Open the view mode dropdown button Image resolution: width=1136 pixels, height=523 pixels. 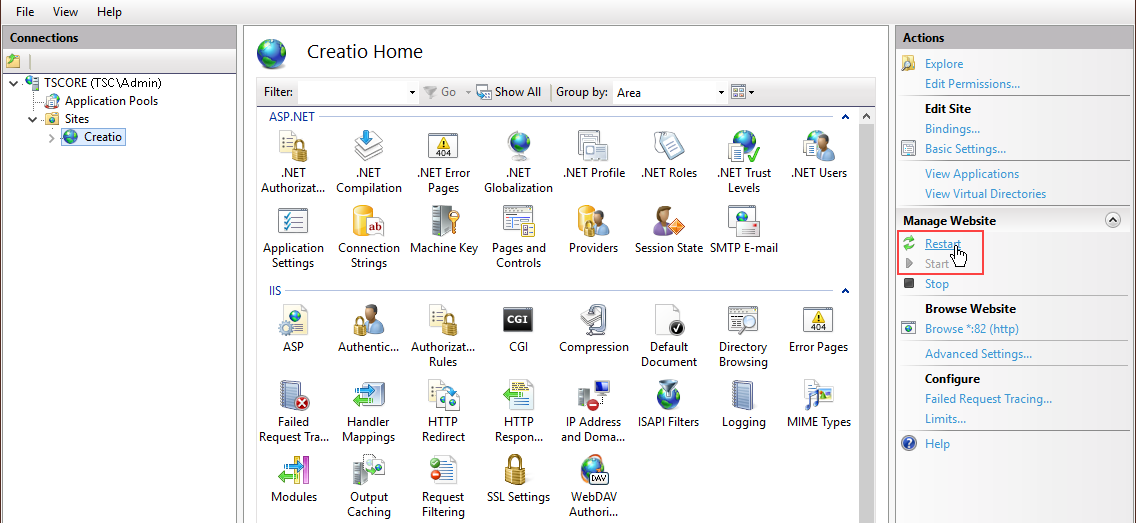743,92
